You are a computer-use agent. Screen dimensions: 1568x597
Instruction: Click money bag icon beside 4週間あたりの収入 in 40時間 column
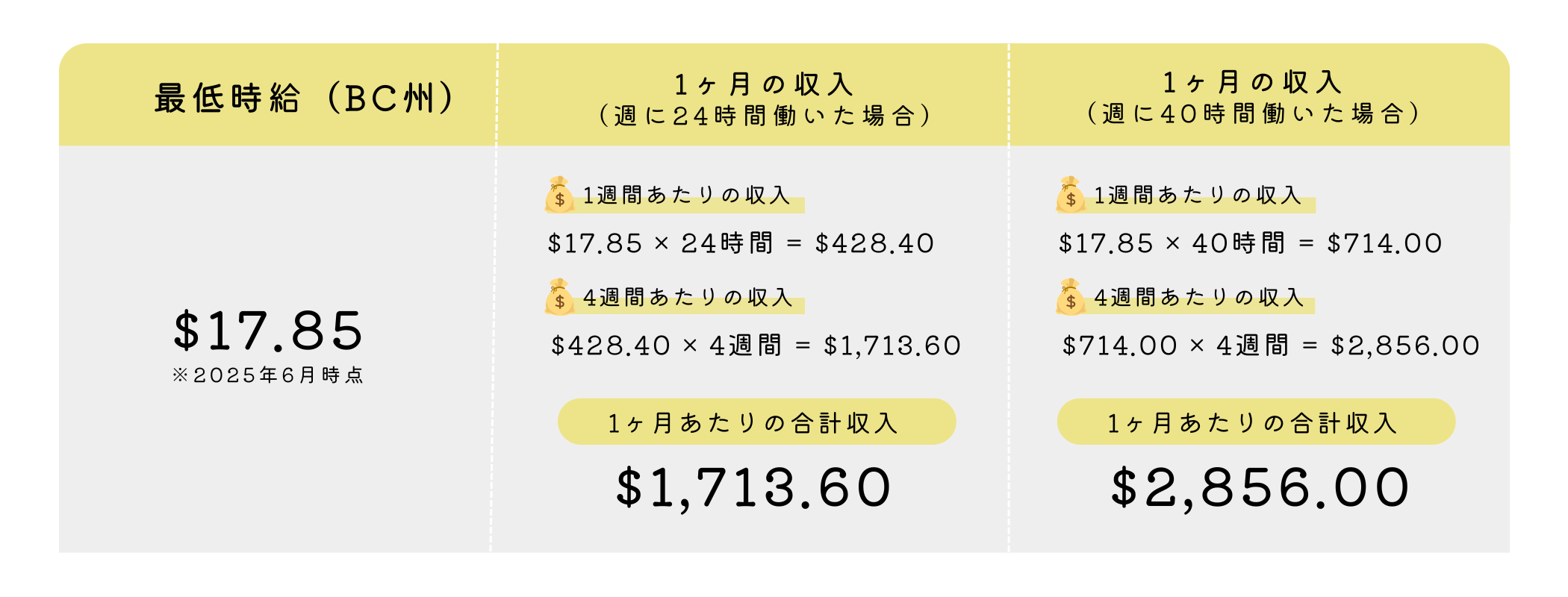tap(1070, 297)
